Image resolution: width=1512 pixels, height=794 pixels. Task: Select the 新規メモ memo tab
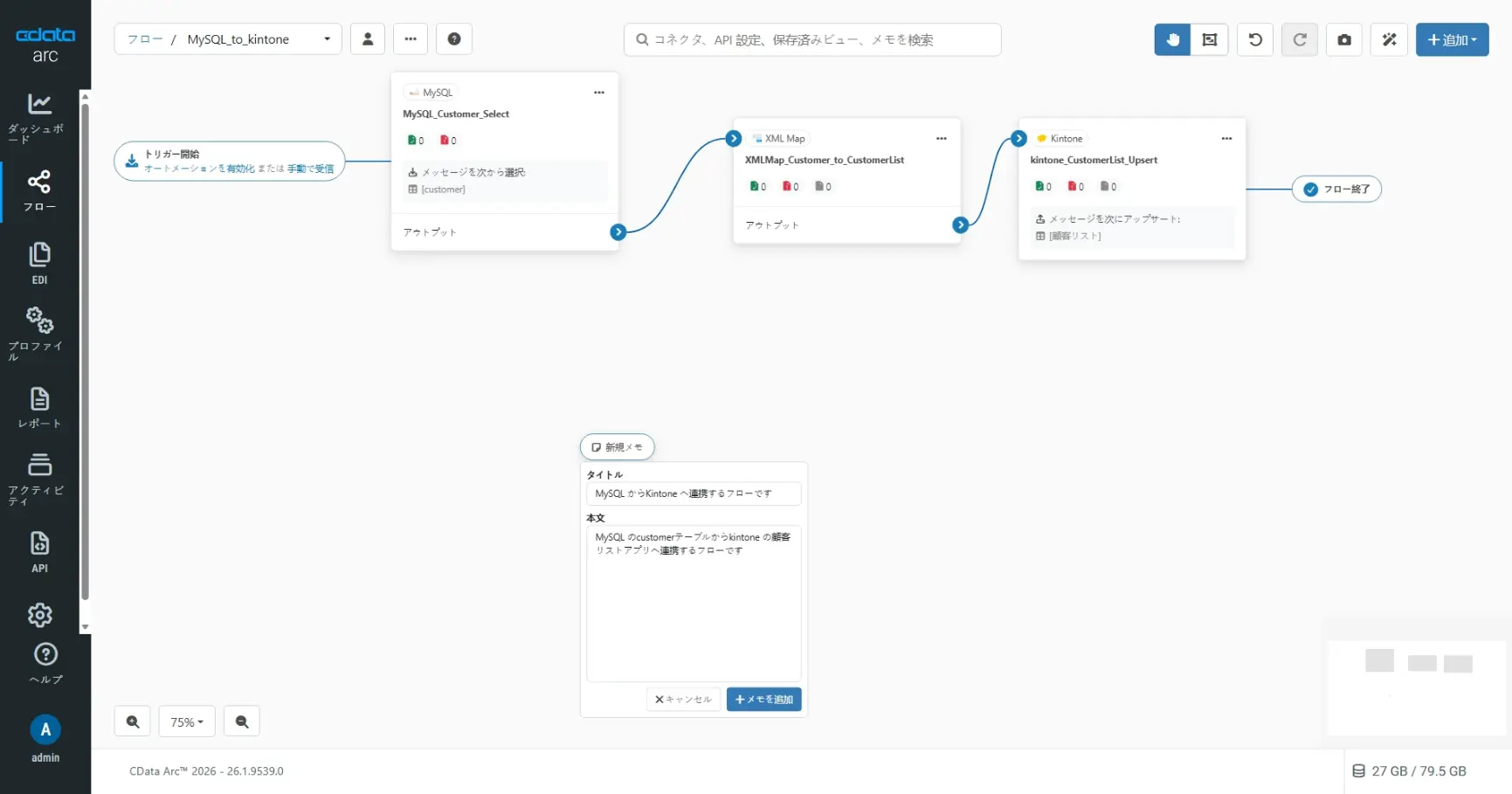coord(617,447)
